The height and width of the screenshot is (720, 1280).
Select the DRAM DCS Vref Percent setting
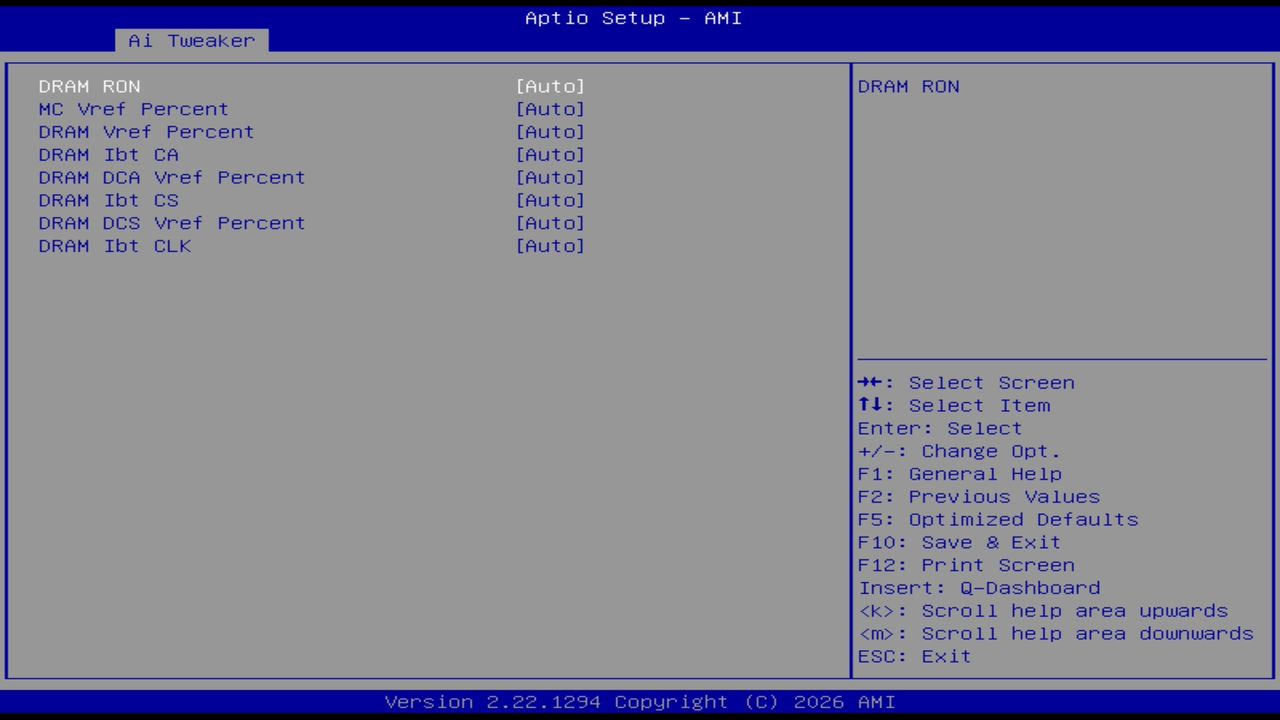172,222
